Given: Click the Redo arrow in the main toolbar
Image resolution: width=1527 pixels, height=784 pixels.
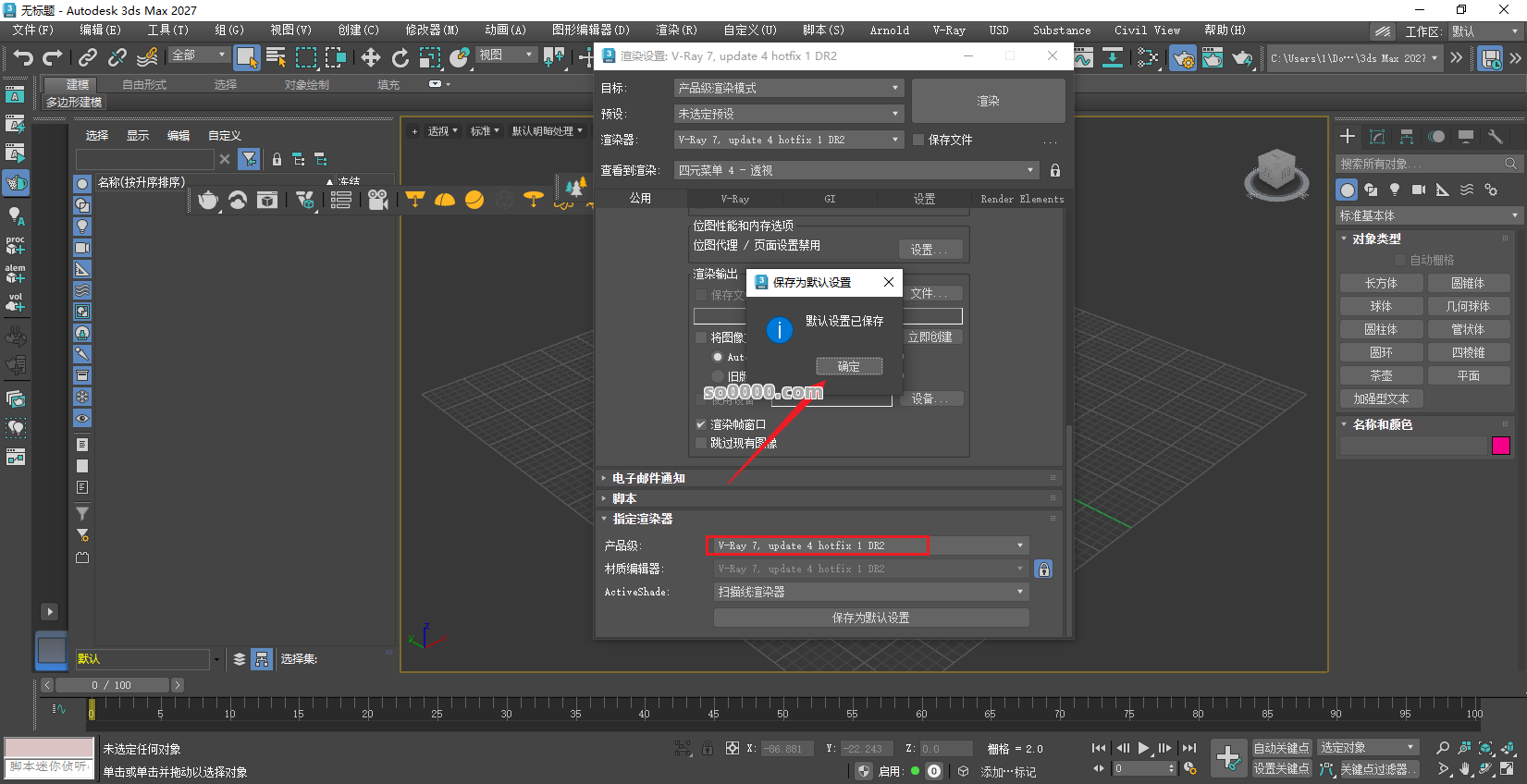Looking at the screenshot, I should (x=53, y=58).
